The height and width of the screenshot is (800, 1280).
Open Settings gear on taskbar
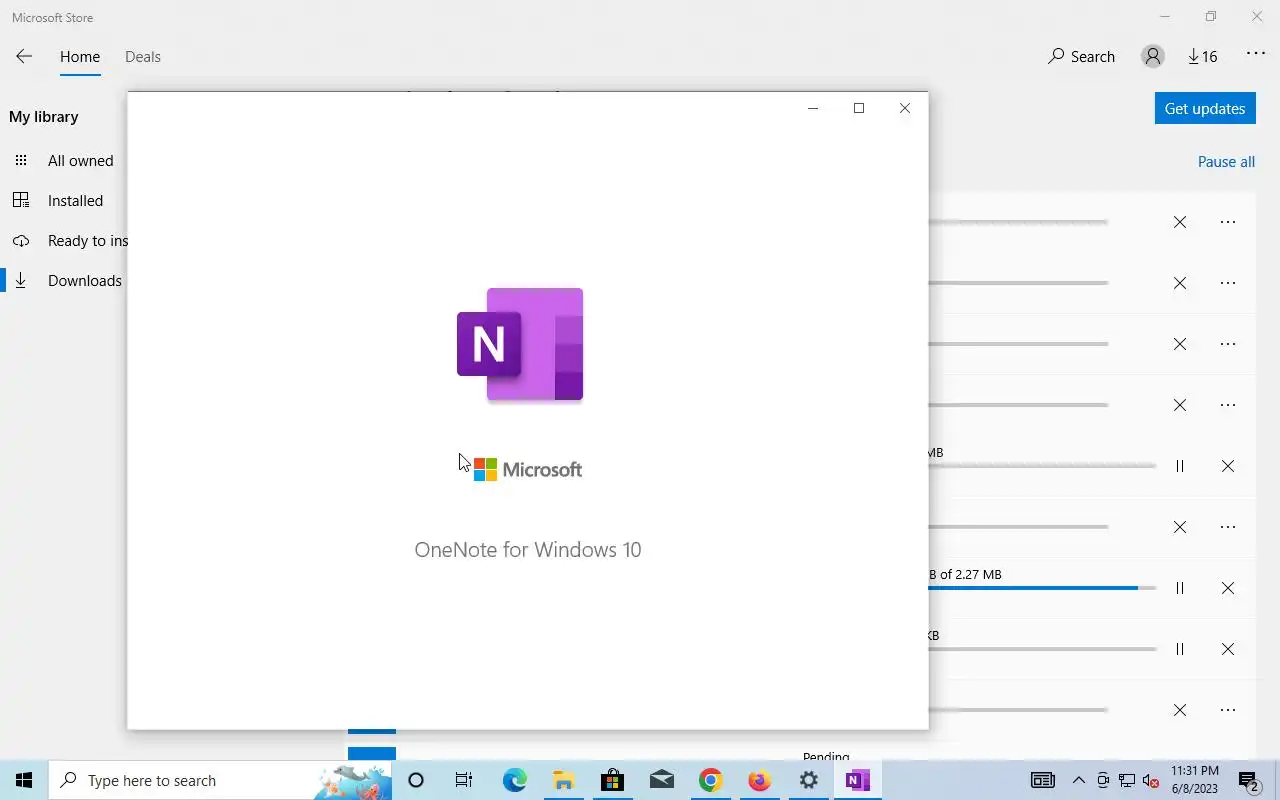pyautogui.click(x=808, y=780)
